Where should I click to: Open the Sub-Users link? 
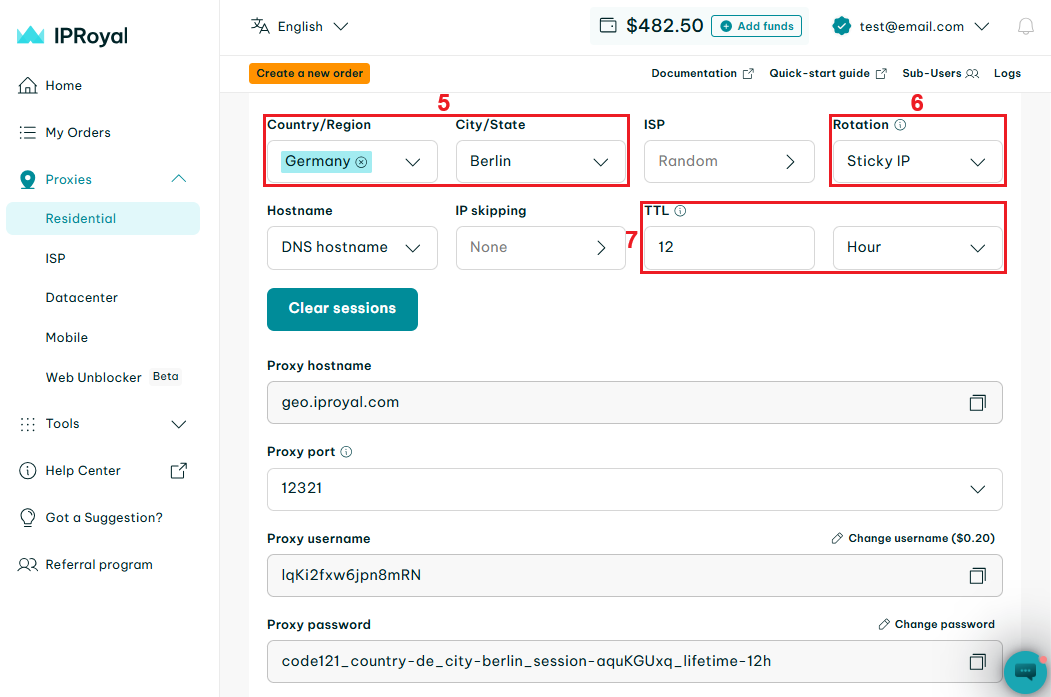pyautogui.click(x=940, y=74)
